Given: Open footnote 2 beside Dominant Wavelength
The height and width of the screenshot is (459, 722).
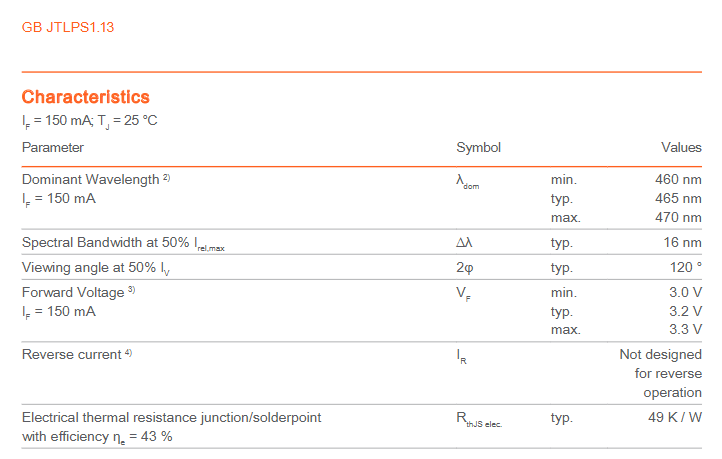Looking at the screenshot, I should click(x=167, y=178).
